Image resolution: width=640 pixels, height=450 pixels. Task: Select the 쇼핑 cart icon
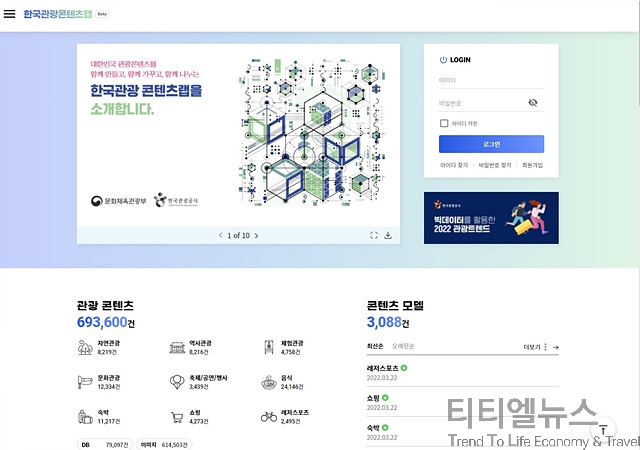(x=177, y=417)
